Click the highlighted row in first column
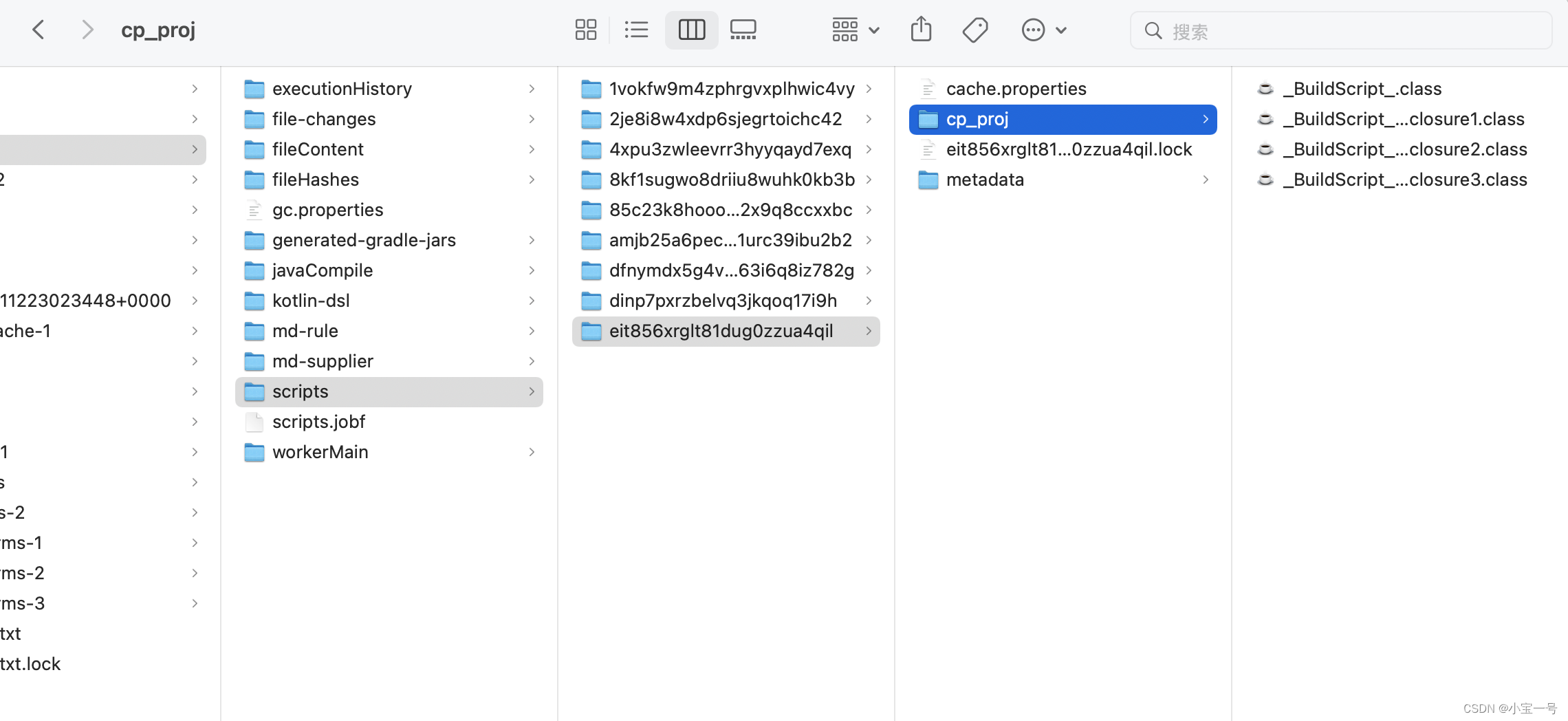 (x=103, y=149)
